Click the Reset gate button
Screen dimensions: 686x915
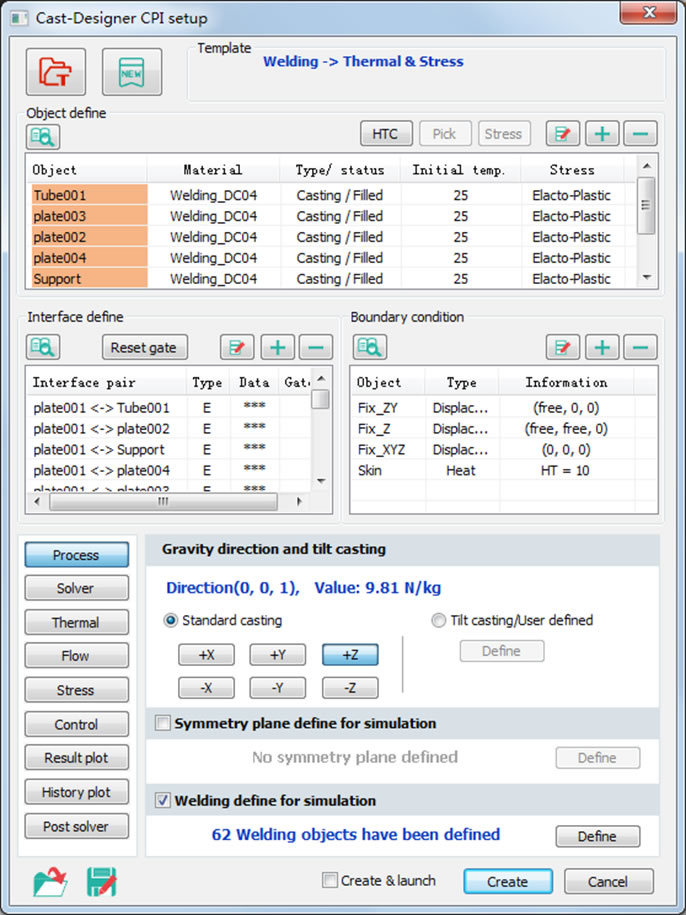[x=145, y=347]
